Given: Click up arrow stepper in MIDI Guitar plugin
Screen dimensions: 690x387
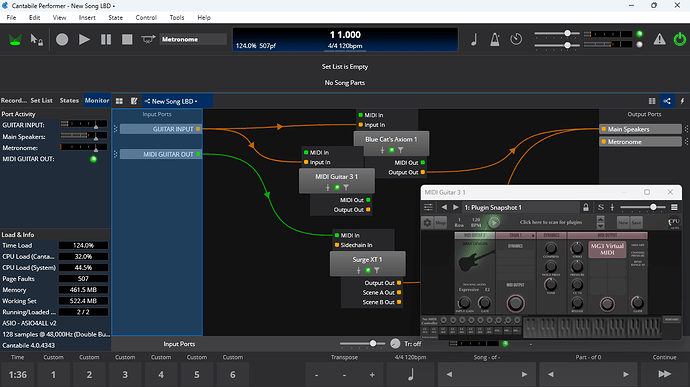Looking at the screenshot, I should tap(600, 219).
